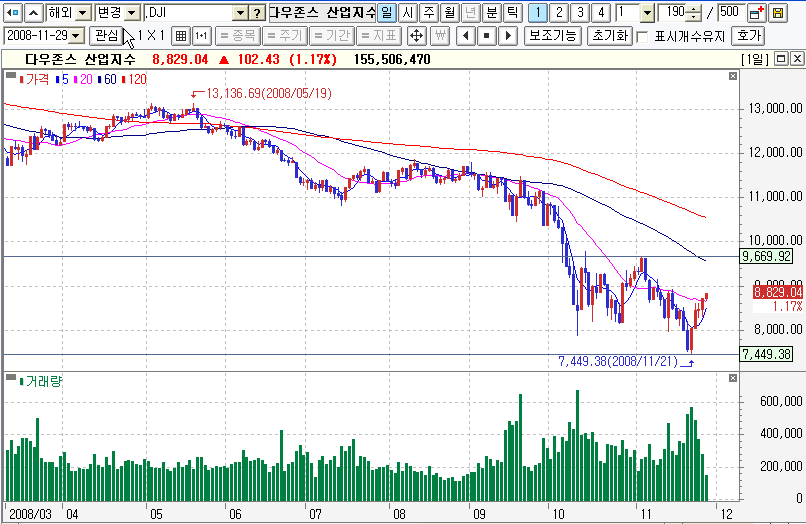Click the 보조기능 button
806x524 pixels.
point(552,36)
